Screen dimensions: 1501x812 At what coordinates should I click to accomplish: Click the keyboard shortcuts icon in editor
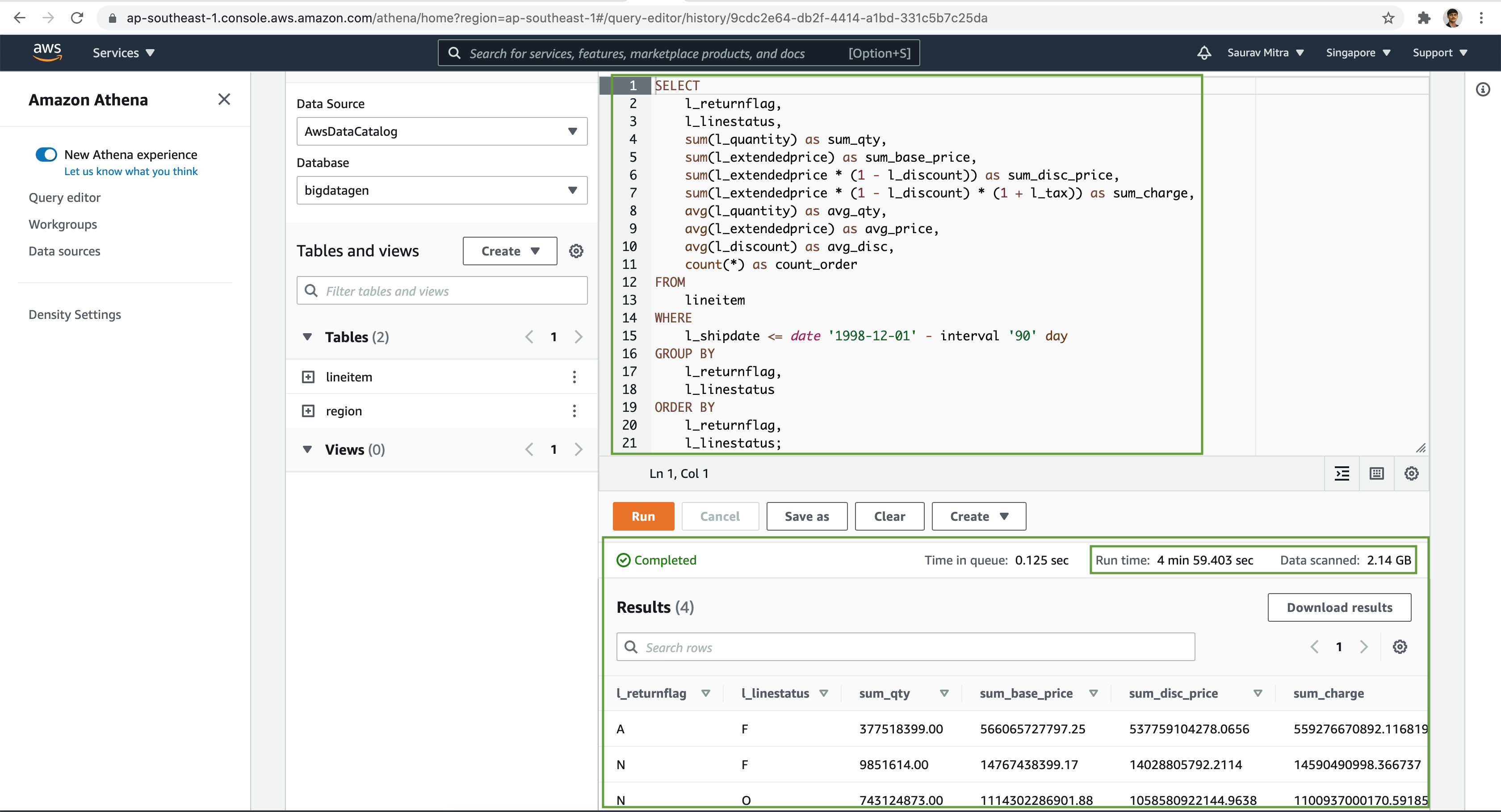click(x=1376, y=473)
